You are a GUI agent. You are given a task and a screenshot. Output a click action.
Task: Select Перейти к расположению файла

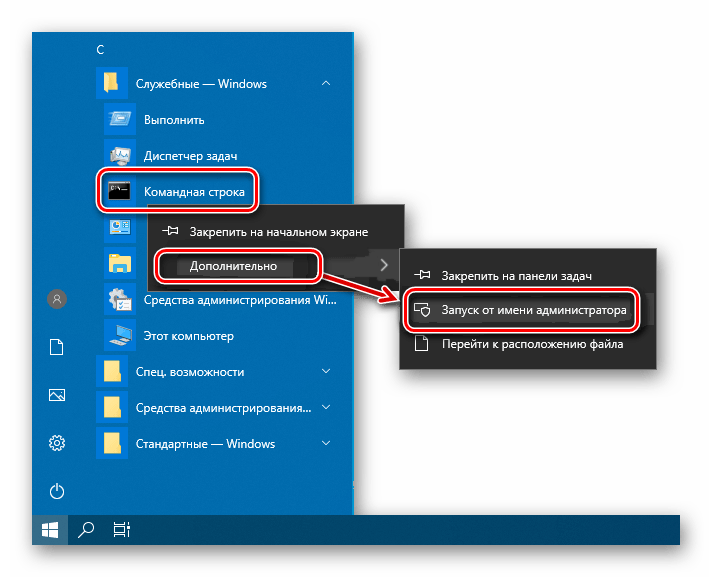click(x=528, y=344)
